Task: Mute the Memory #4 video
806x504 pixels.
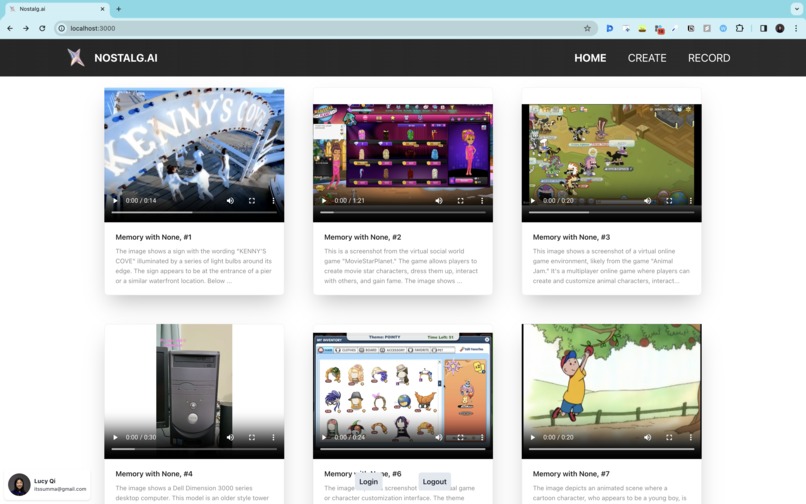Action: [230, 437]
